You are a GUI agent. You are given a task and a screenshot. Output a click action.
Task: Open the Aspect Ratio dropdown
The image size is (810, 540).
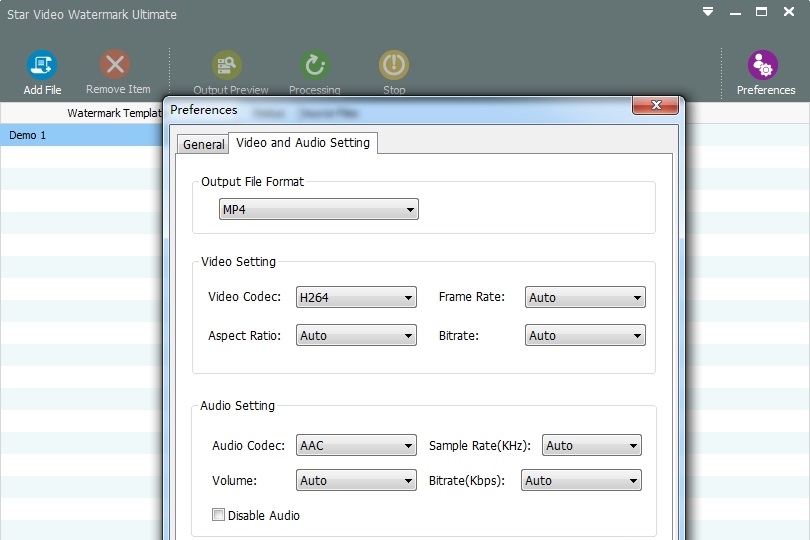click(x=356, y=335)
